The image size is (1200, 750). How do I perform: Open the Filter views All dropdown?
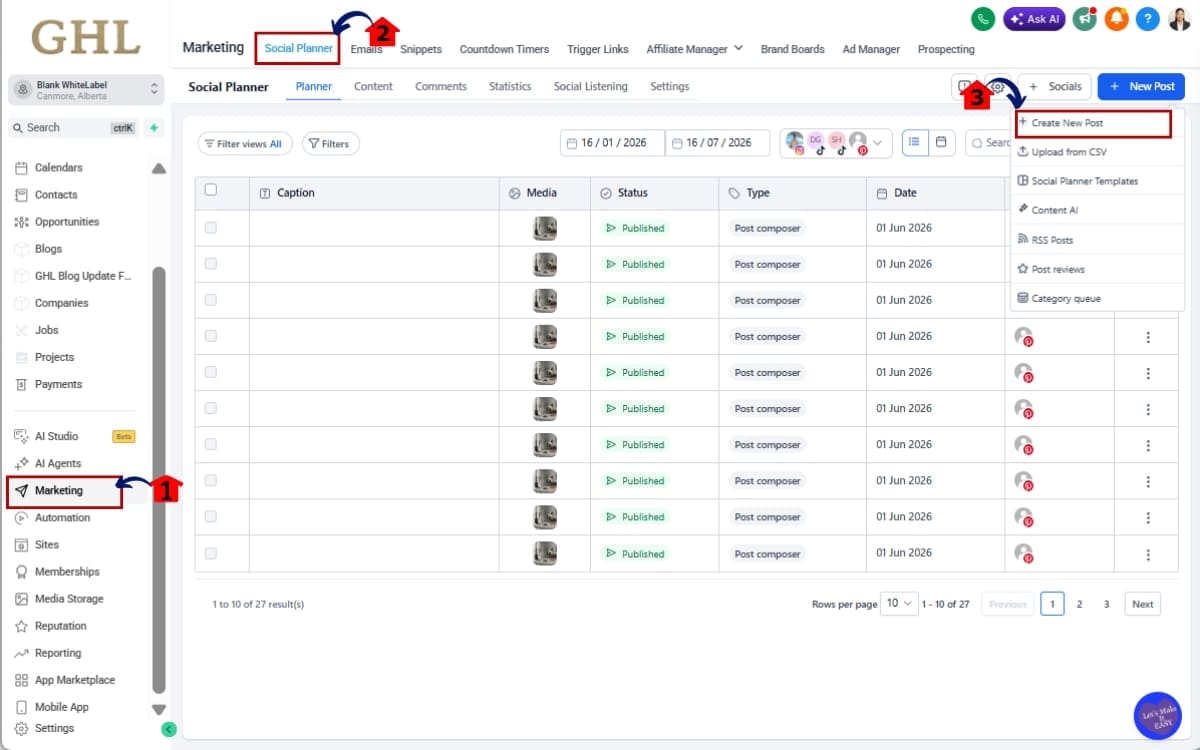pyautogui.click(x=246, y=144)
